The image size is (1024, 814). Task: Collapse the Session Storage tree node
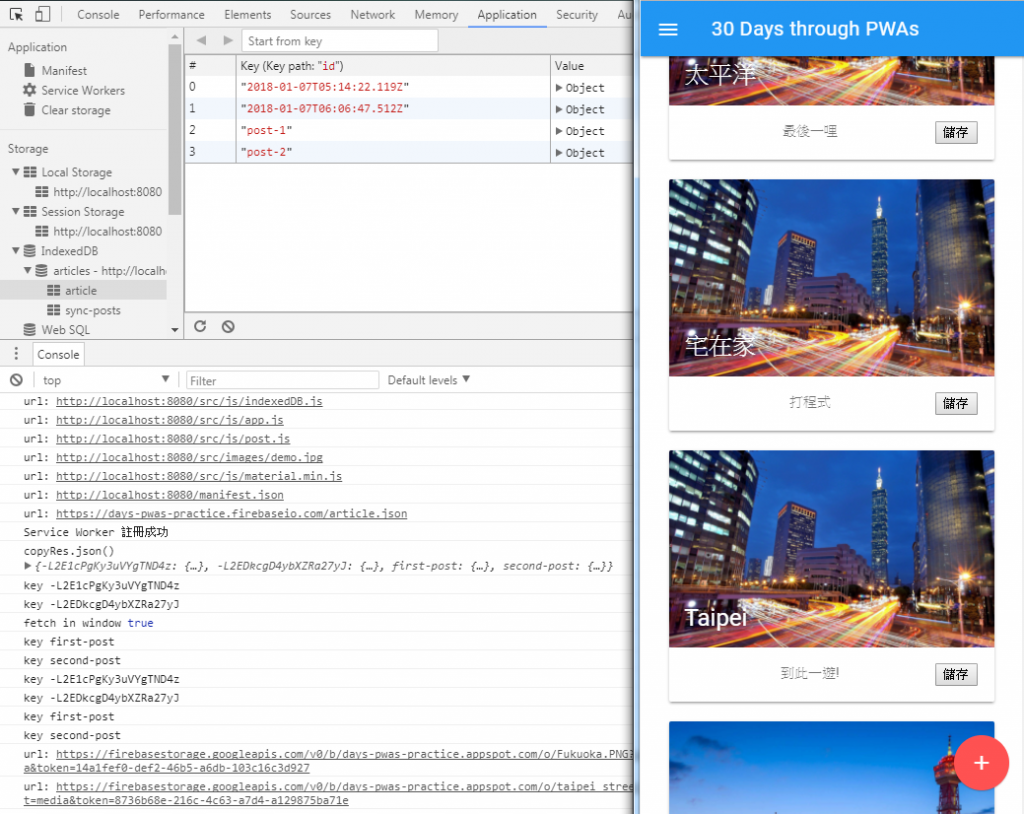(16, 211)
